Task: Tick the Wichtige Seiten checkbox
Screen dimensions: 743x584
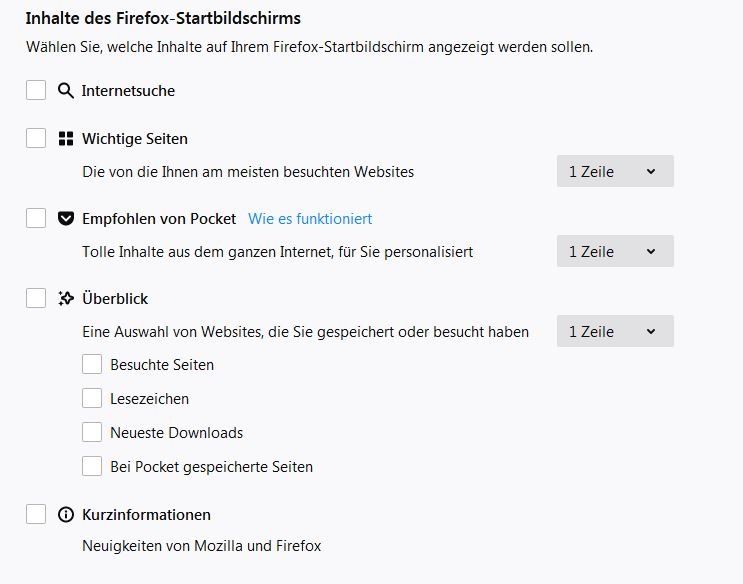Action: tap(36, 139)
